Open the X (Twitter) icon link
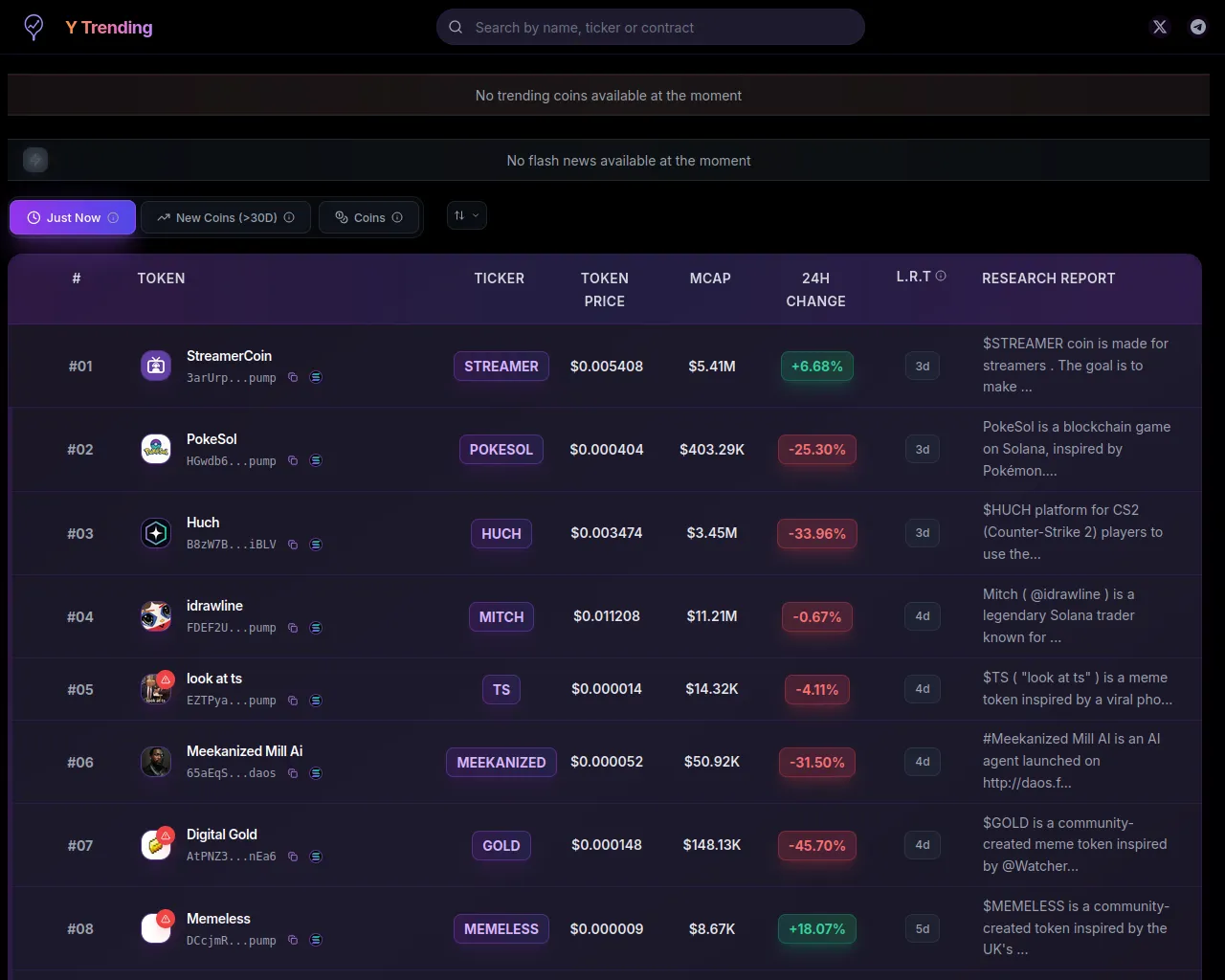Viewport: 1225px width, 980px height. 1160,27
